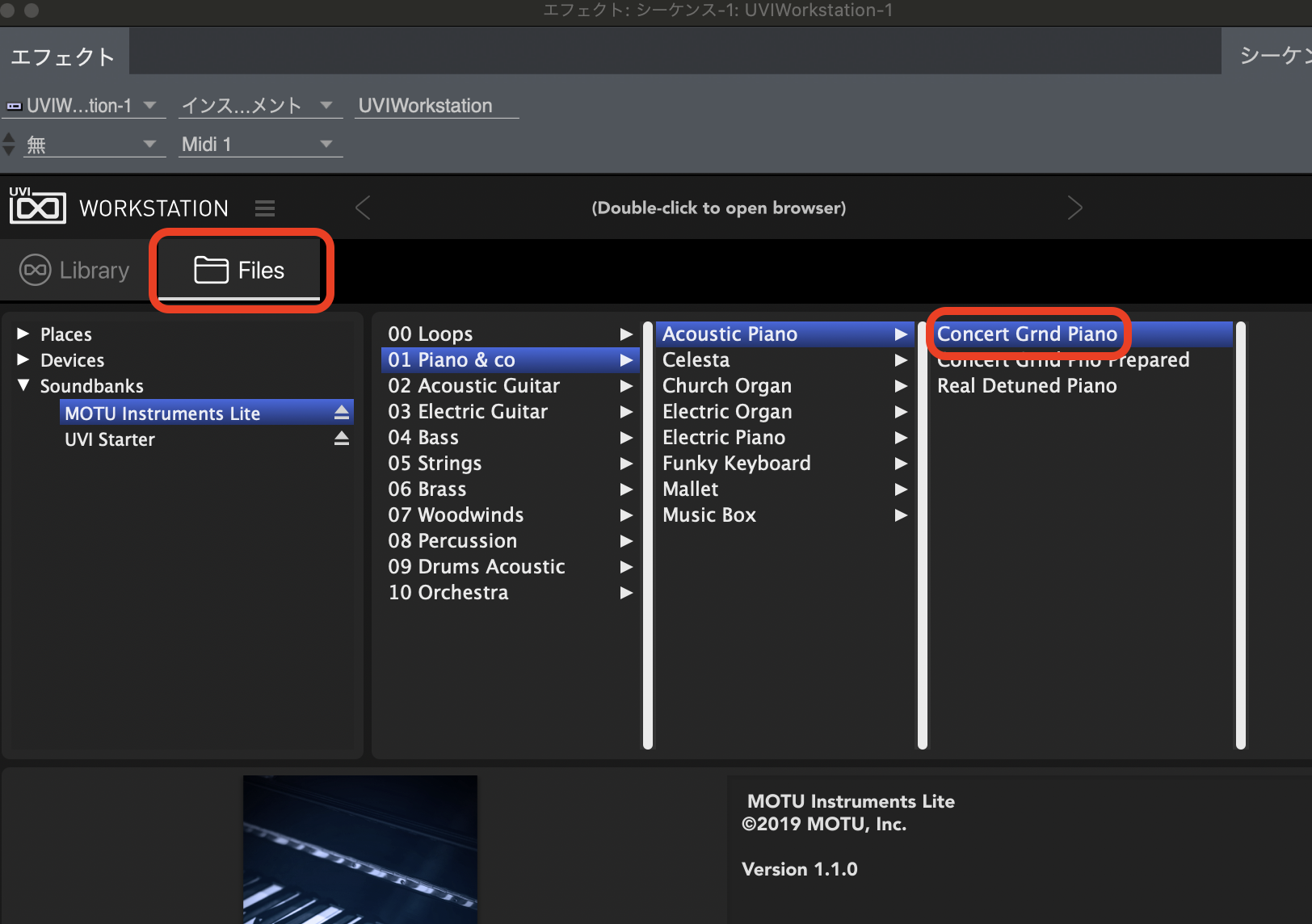Select MOTU Instruments Lite soundbank
The width and height of the screenshot is (1312, 924).
point(207,413)
